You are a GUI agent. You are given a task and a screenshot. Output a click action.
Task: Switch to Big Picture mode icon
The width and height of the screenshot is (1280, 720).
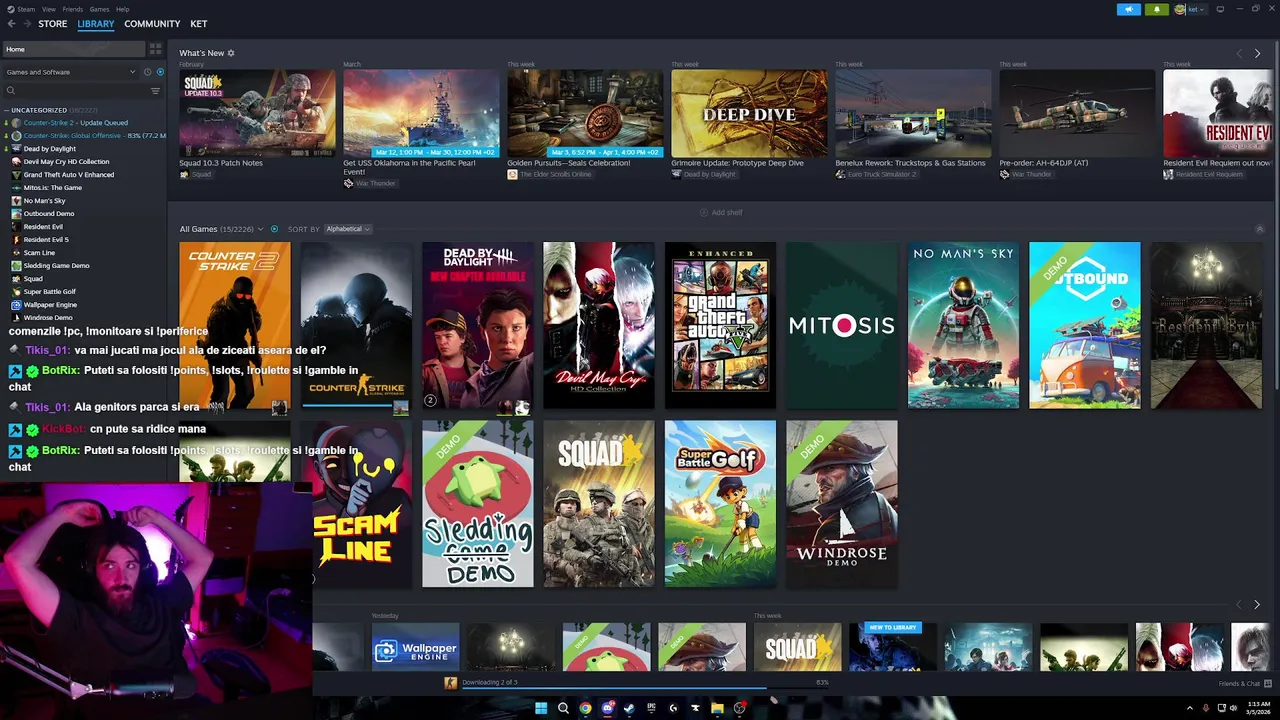pyautogui.click(x=1220, y=9)
